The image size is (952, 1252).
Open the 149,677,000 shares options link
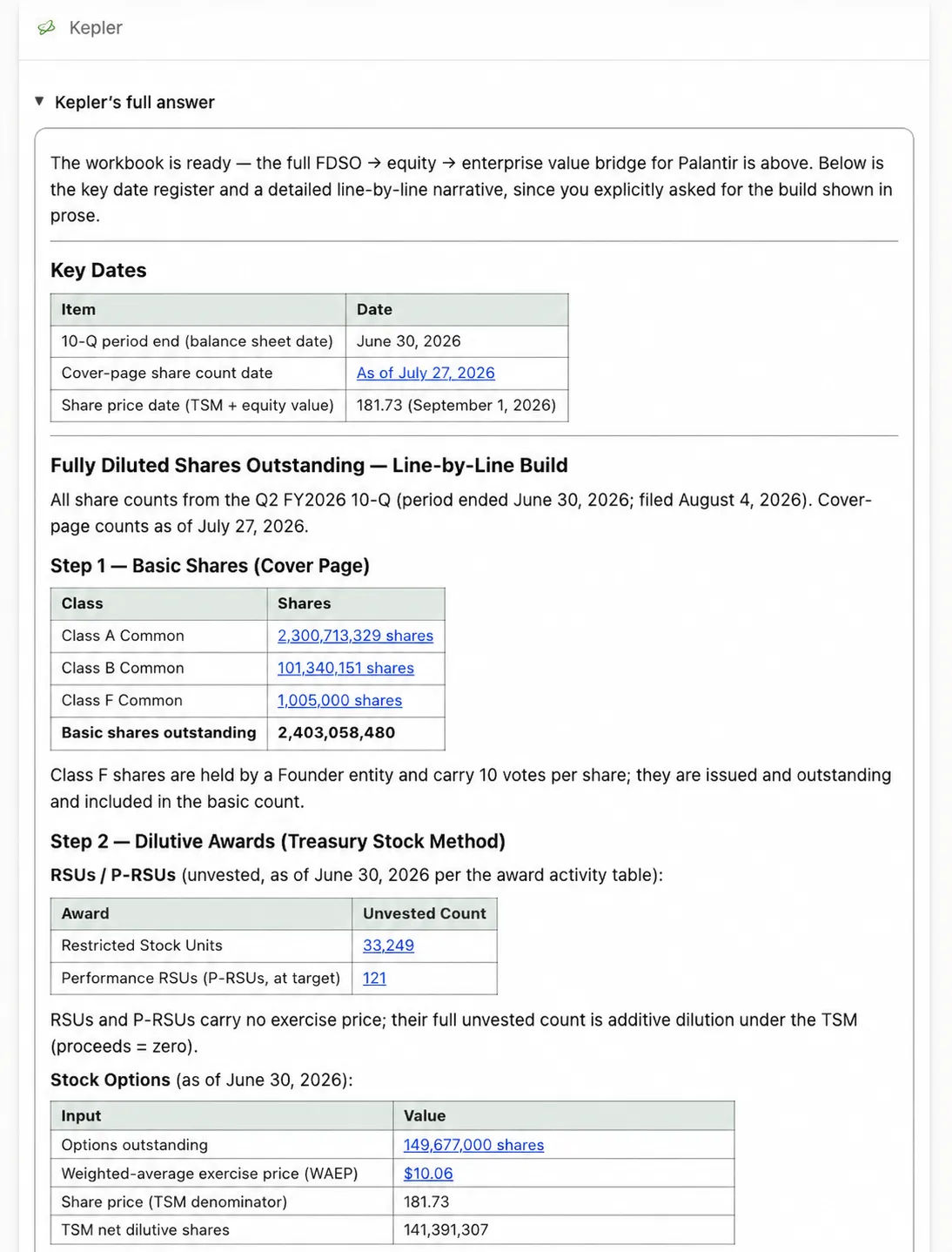pos(473,1145)
